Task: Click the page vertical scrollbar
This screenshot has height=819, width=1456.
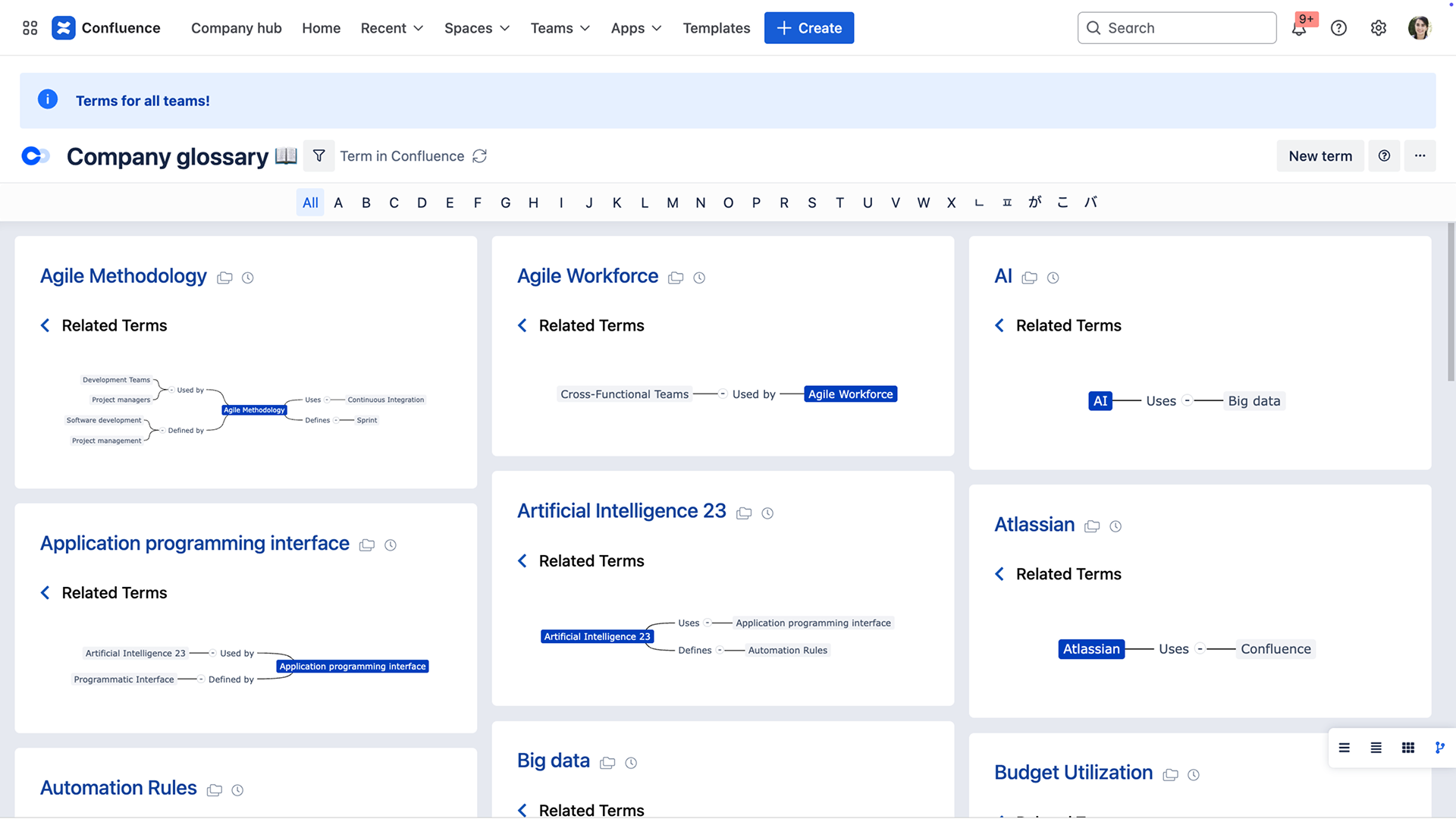Action: tap(1451, 302)
